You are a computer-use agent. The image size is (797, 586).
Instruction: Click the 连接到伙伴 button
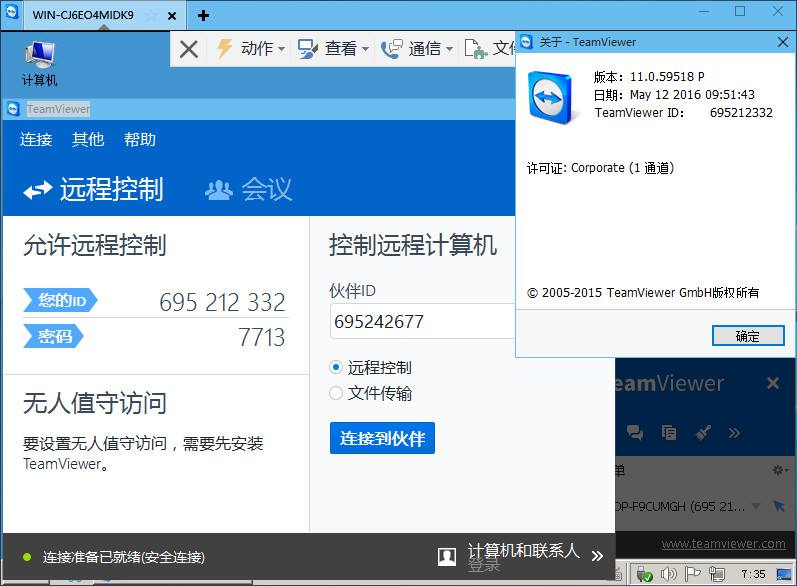coord(382,438)
